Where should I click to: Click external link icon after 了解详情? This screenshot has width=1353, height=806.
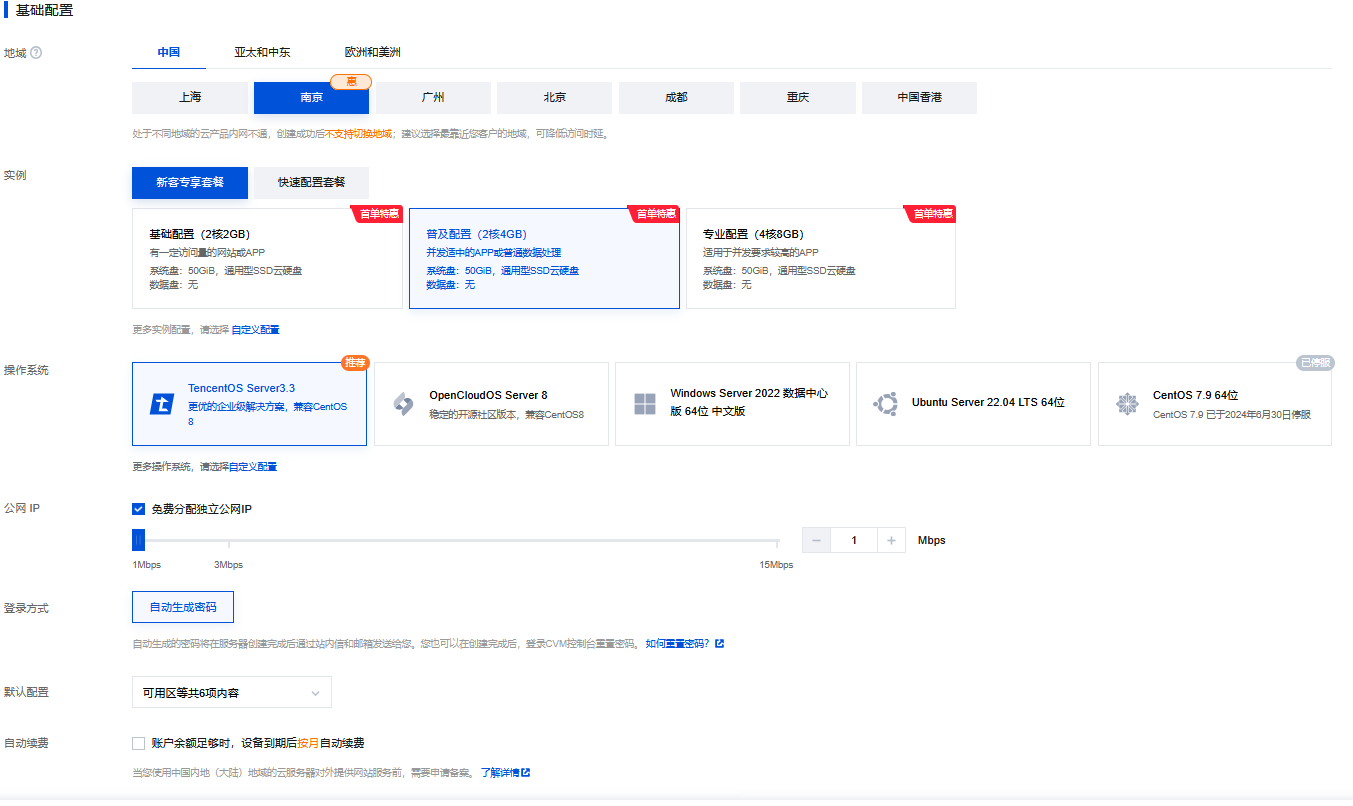click(x=526, y=773)
